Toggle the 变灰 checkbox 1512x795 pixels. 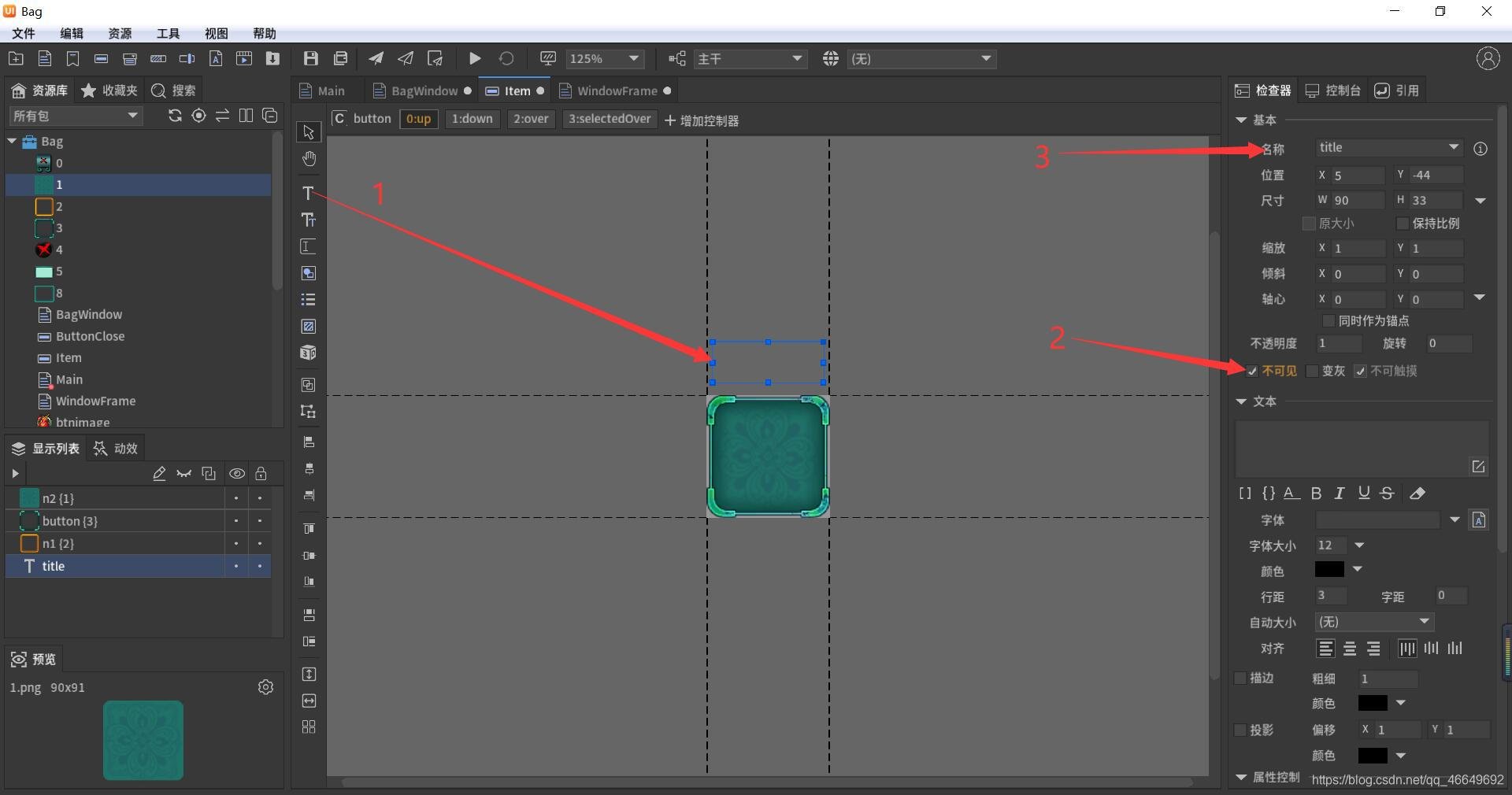click(x=1312, y=372)
